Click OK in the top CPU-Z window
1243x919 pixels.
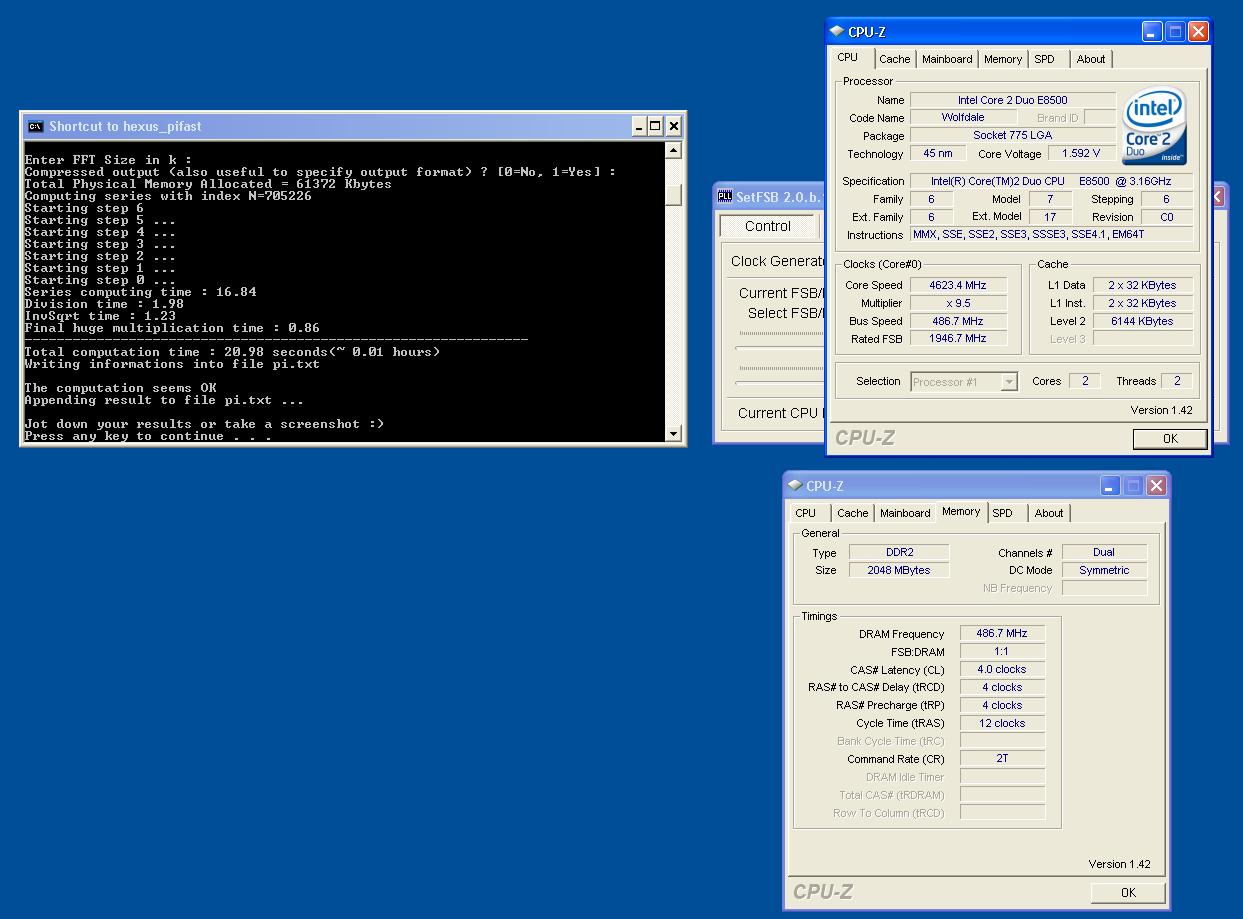tap(1170, 438)
